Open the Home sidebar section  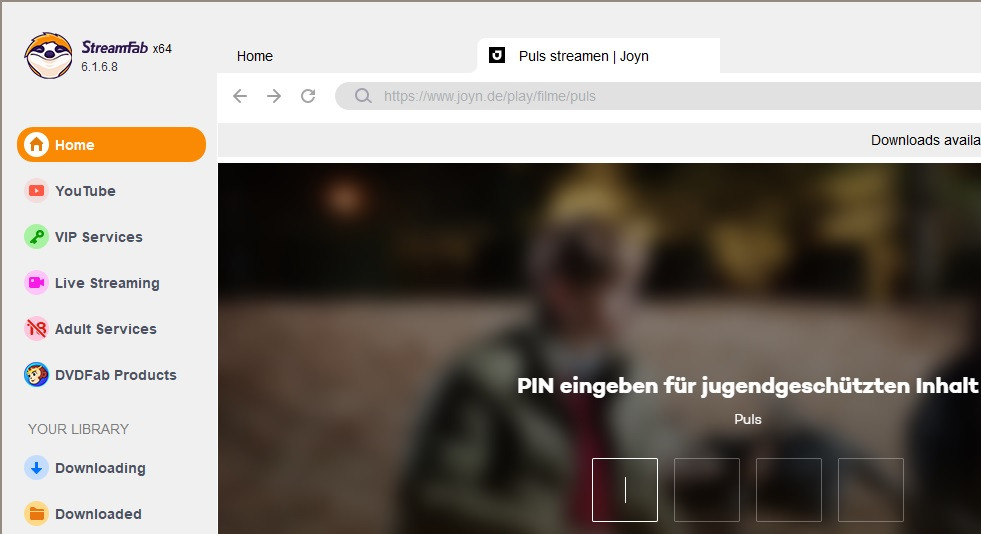pyautogui.click(x=111, y=145)
